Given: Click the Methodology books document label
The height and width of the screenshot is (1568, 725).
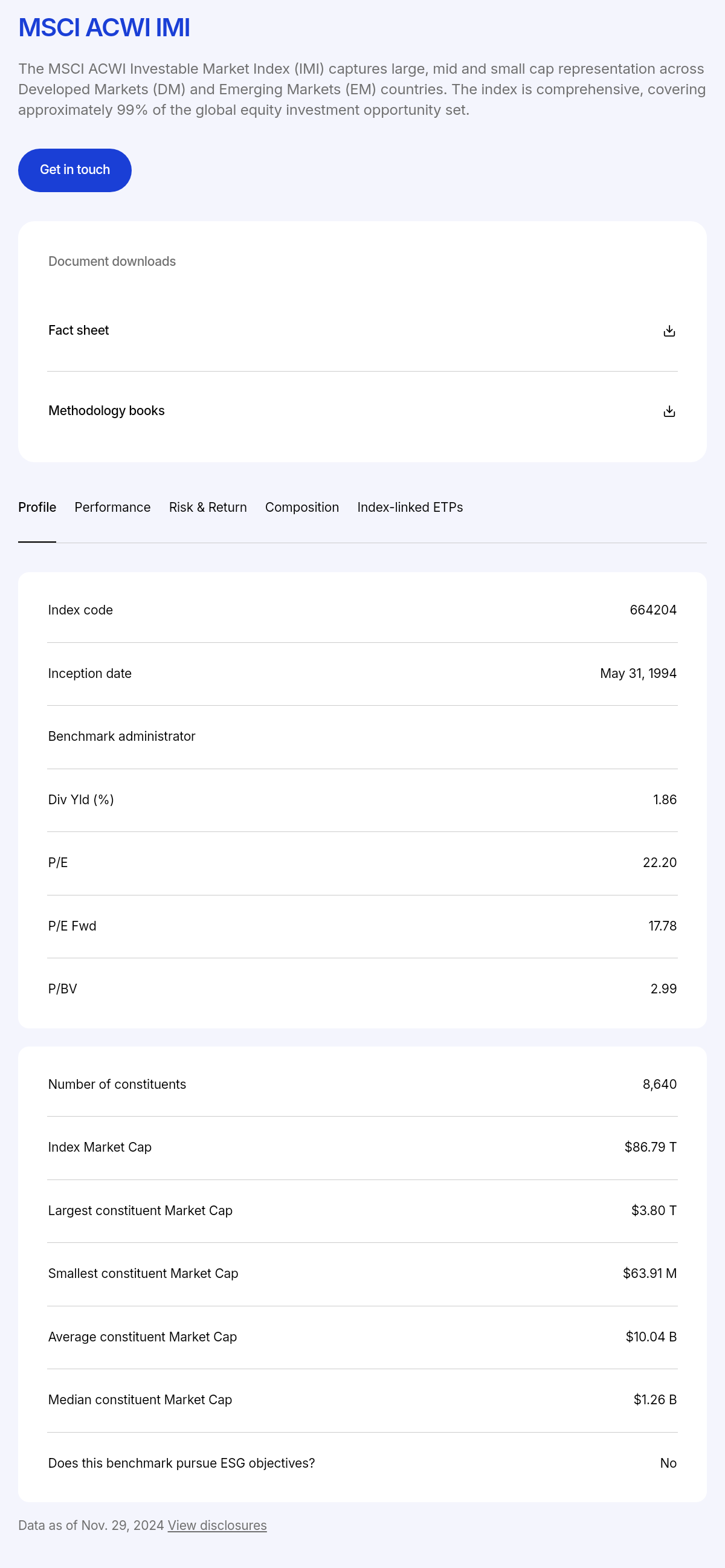Looking at the screenshot, I should pos(106,411).
